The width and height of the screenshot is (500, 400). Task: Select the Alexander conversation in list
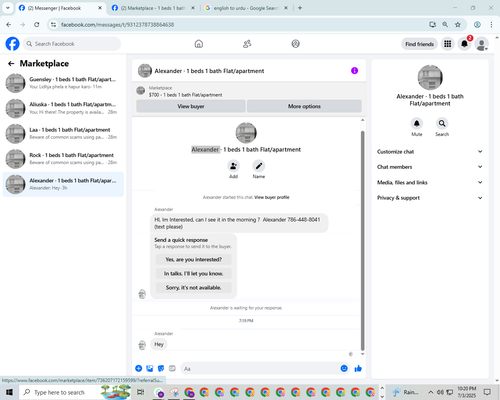pyautogui.click(x=63, y=184)
